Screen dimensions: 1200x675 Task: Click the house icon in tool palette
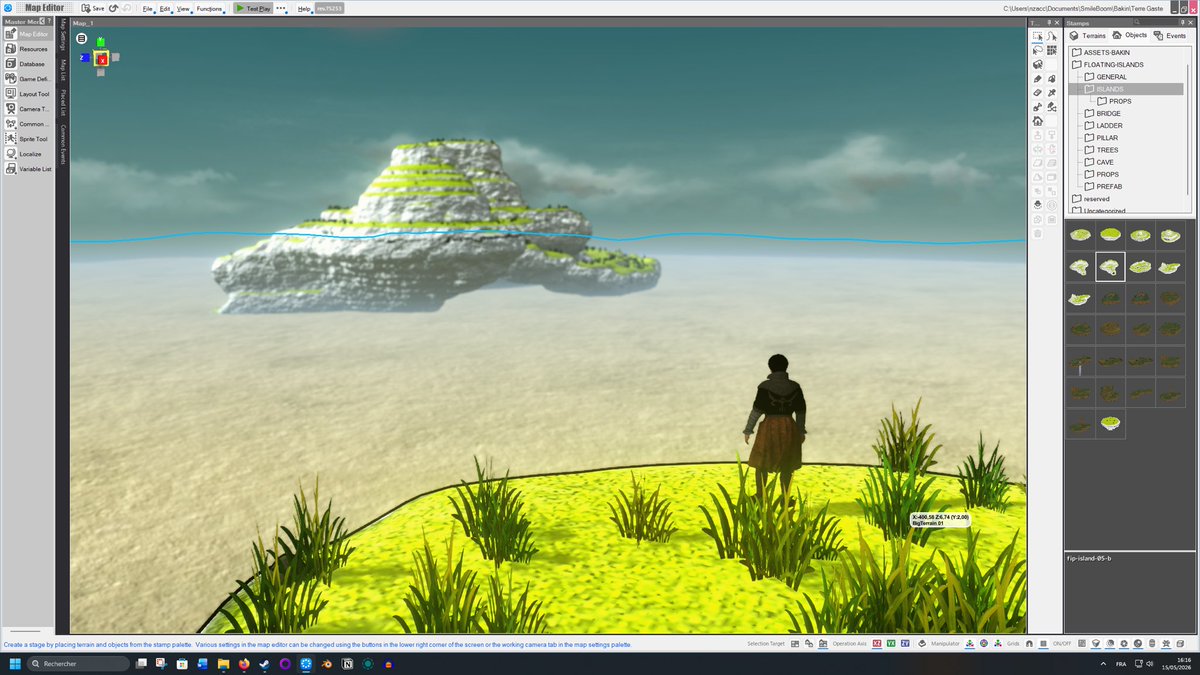(x=1037, y=120)
